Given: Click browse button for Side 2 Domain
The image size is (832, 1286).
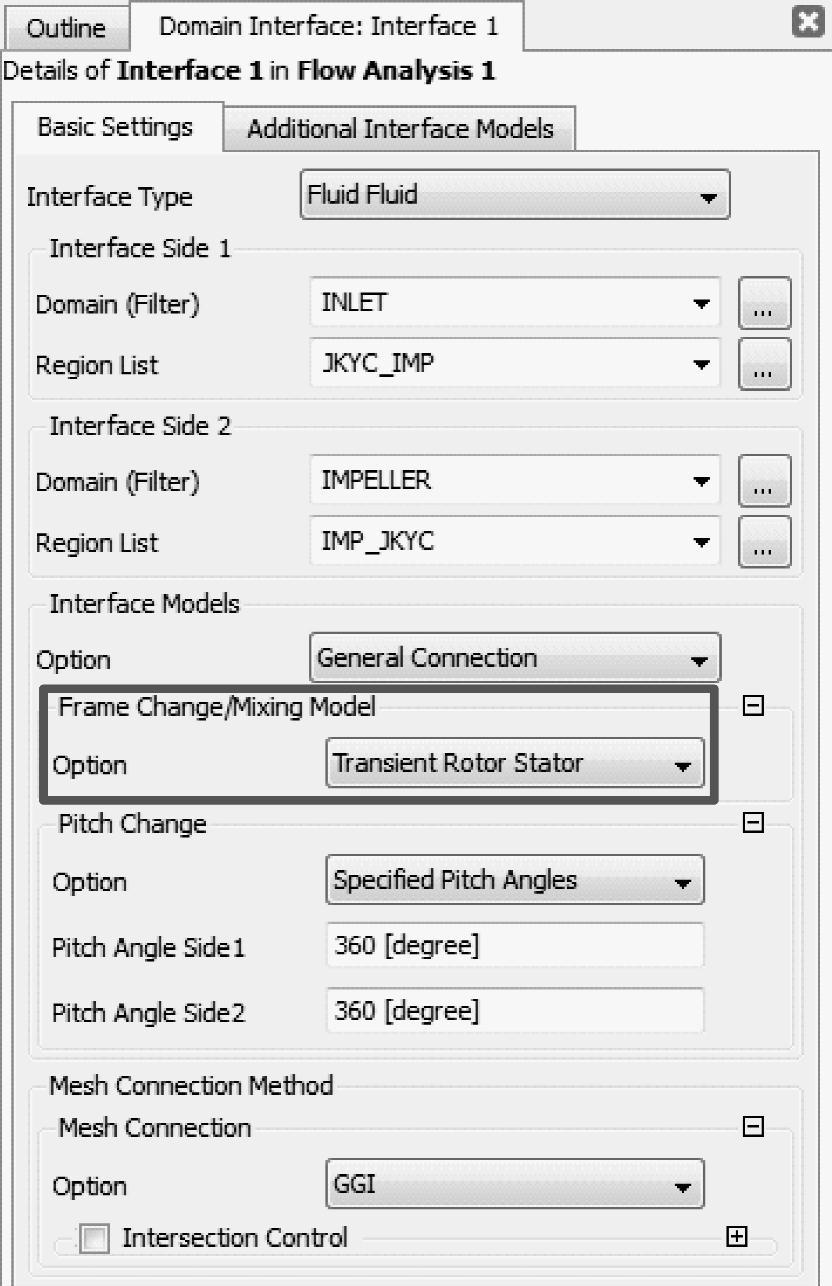Looking at the screenshot, I should [764, 482].
